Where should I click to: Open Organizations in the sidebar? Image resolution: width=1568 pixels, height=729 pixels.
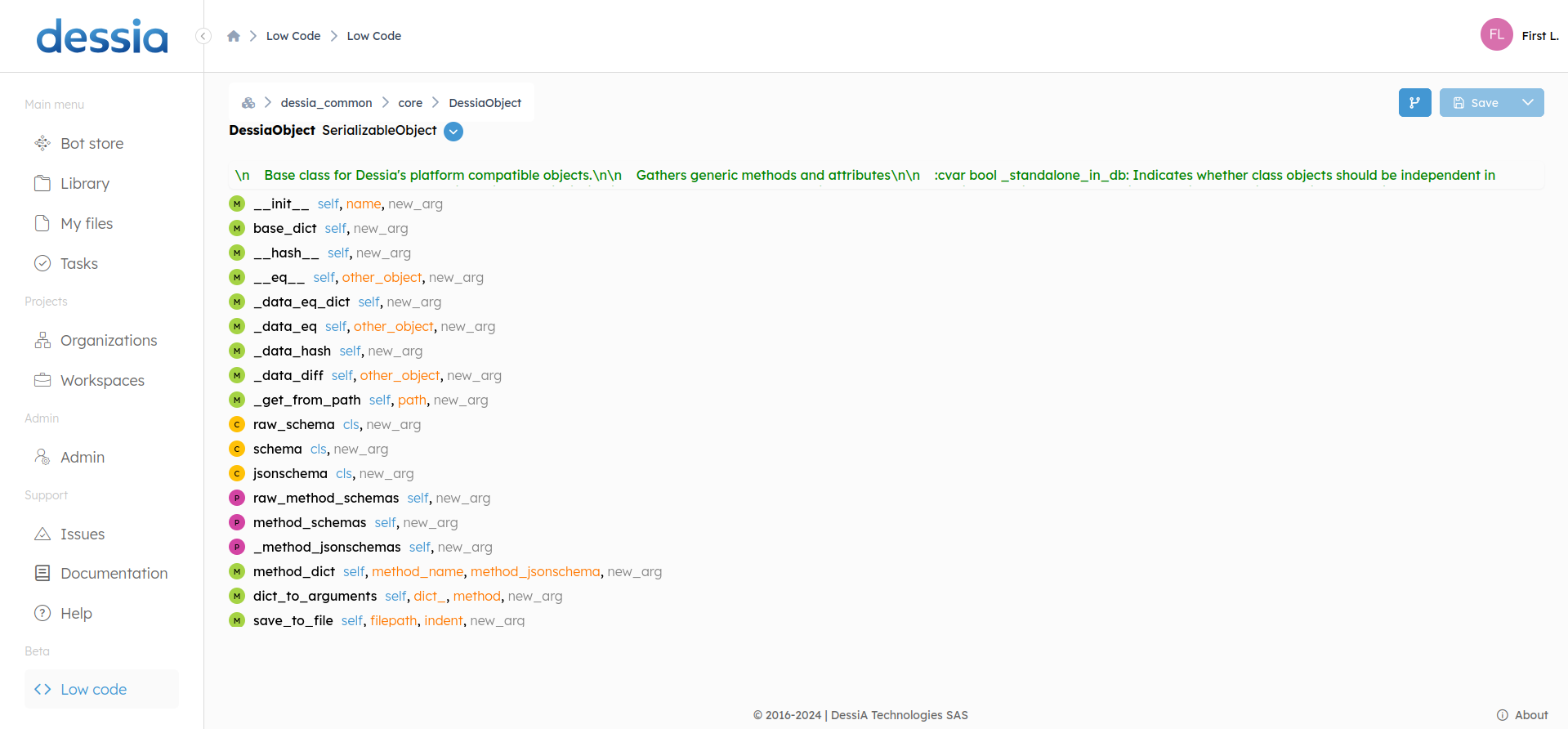pyautogui.click(x=101, y=340)
